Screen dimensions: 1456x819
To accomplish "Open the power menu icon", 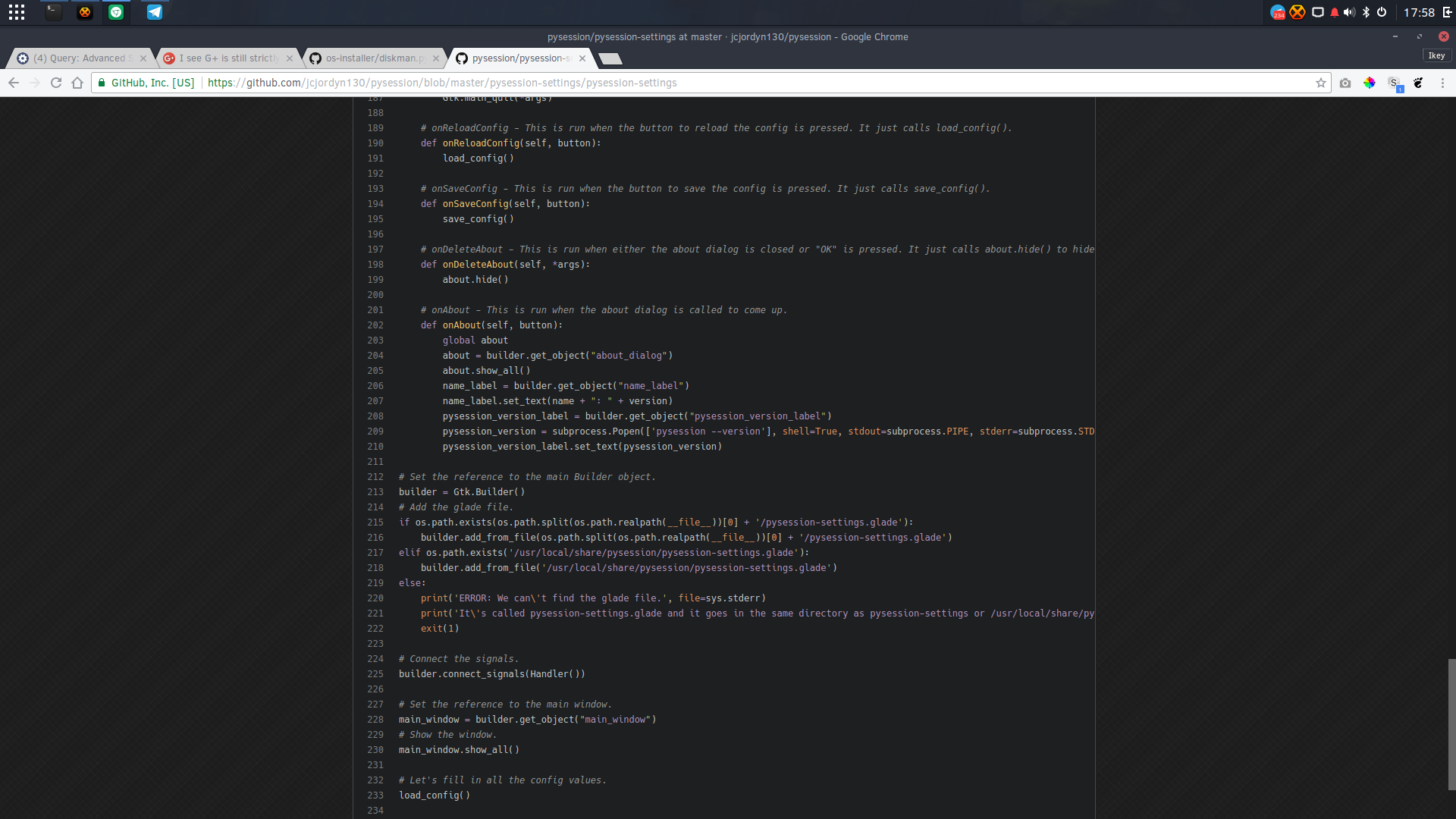I will point(1382,12).
